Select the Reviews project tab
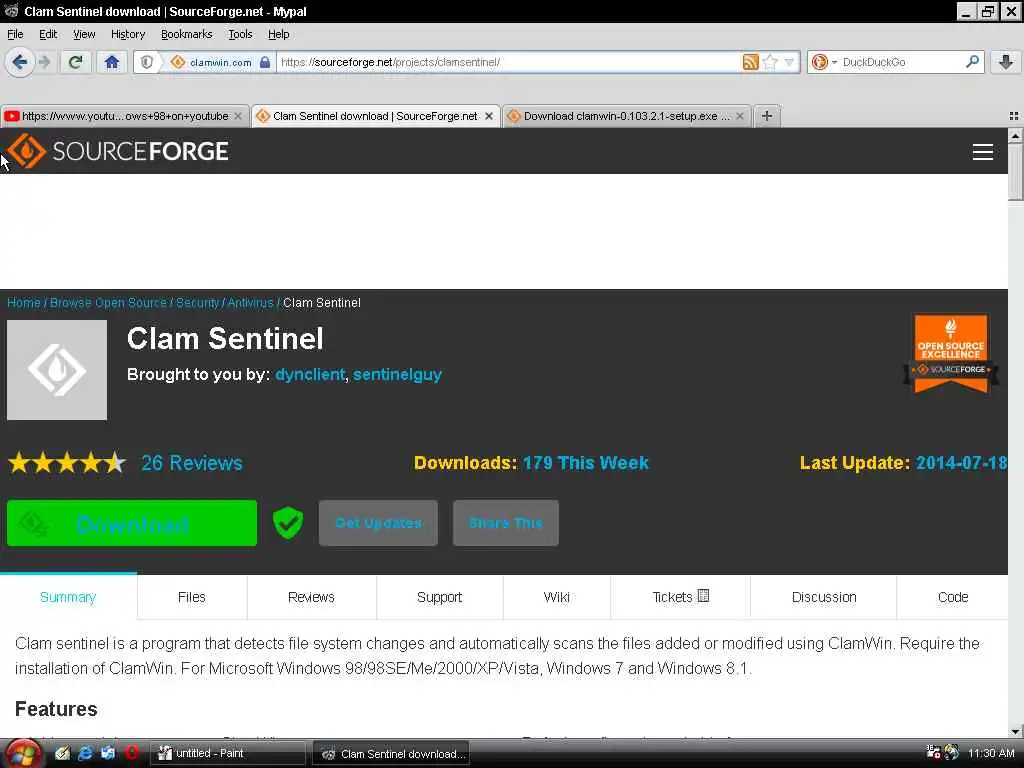This screenshot has width=1024, height=768. (311, 597)
